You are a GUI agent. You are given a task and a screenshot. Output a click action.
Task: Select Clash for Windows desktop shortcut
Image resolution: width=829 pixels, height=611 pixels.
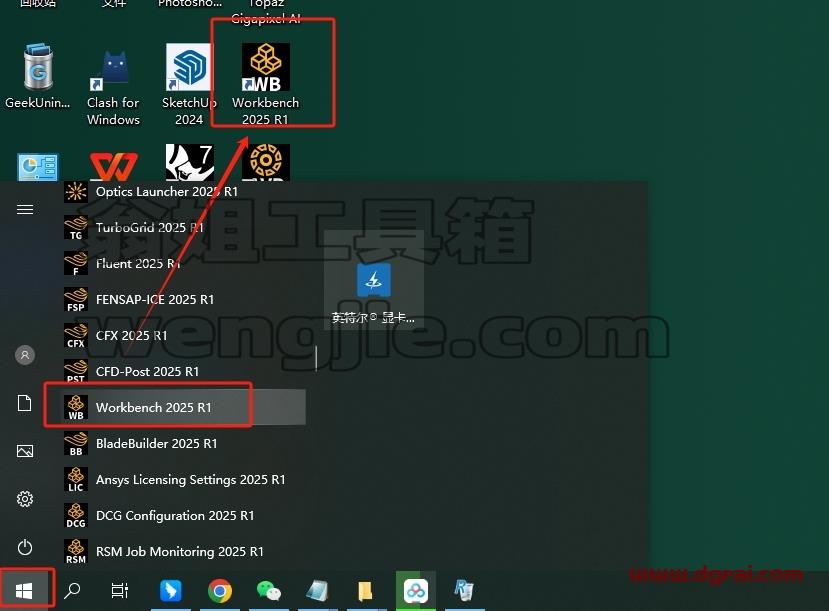113,88
